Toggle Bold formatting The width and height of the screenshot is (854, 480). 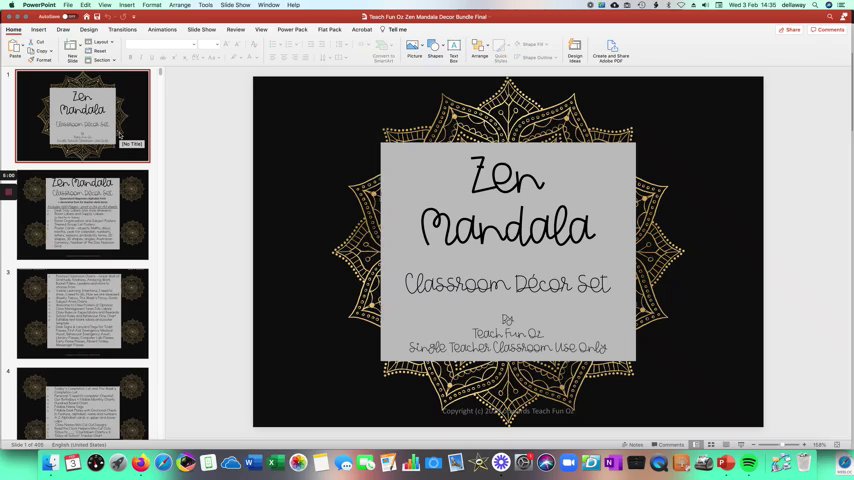click(x=130, y=57)
